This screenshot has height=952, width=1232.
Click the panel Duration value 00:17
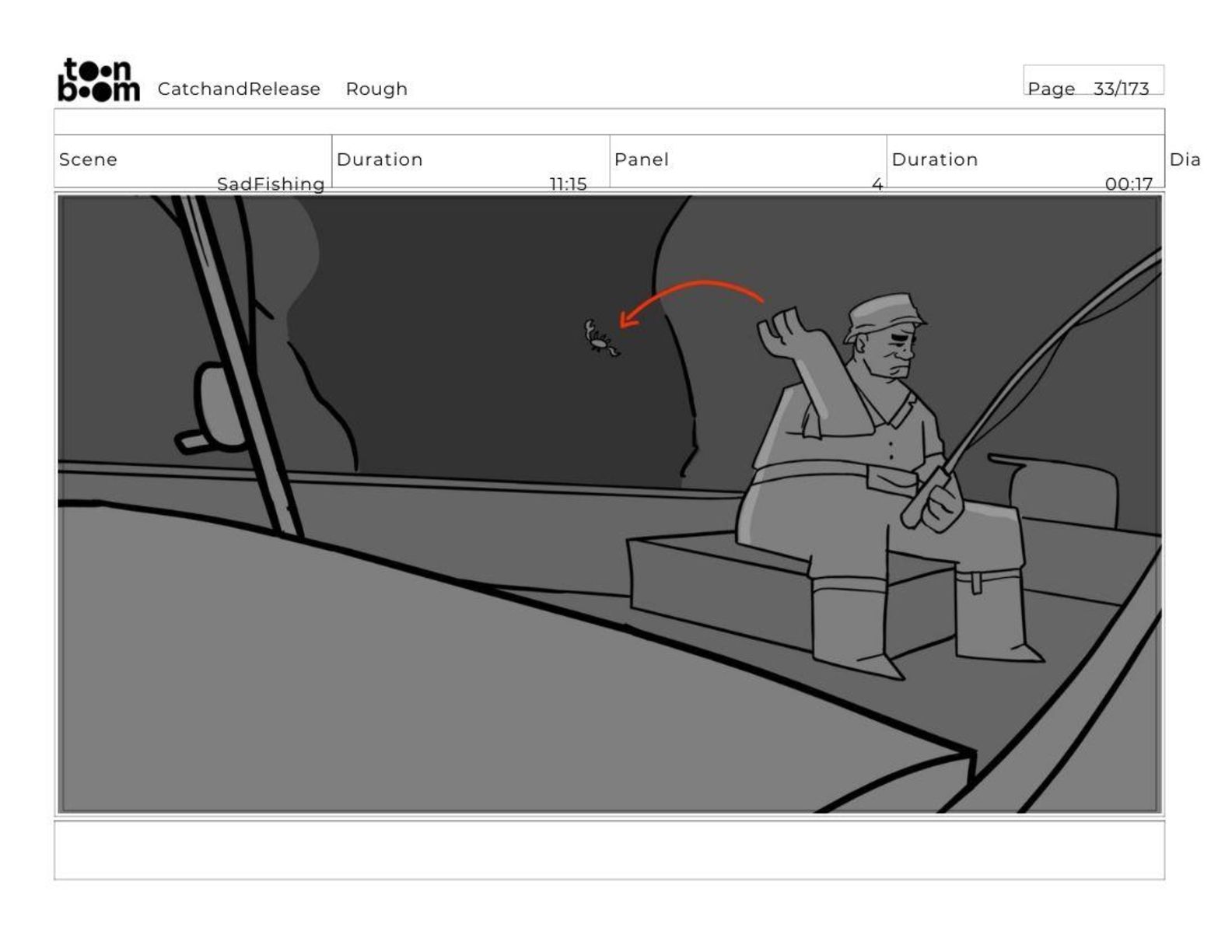[1129, 184]
